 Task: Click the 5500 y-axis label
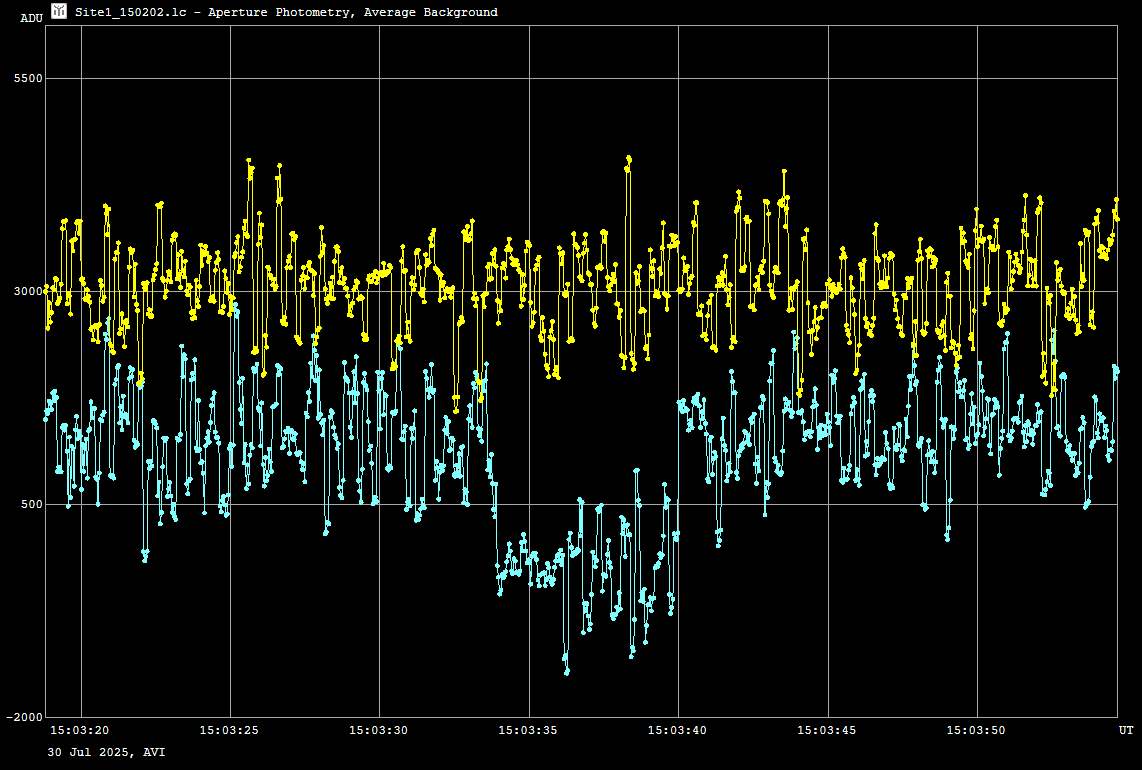27,78
